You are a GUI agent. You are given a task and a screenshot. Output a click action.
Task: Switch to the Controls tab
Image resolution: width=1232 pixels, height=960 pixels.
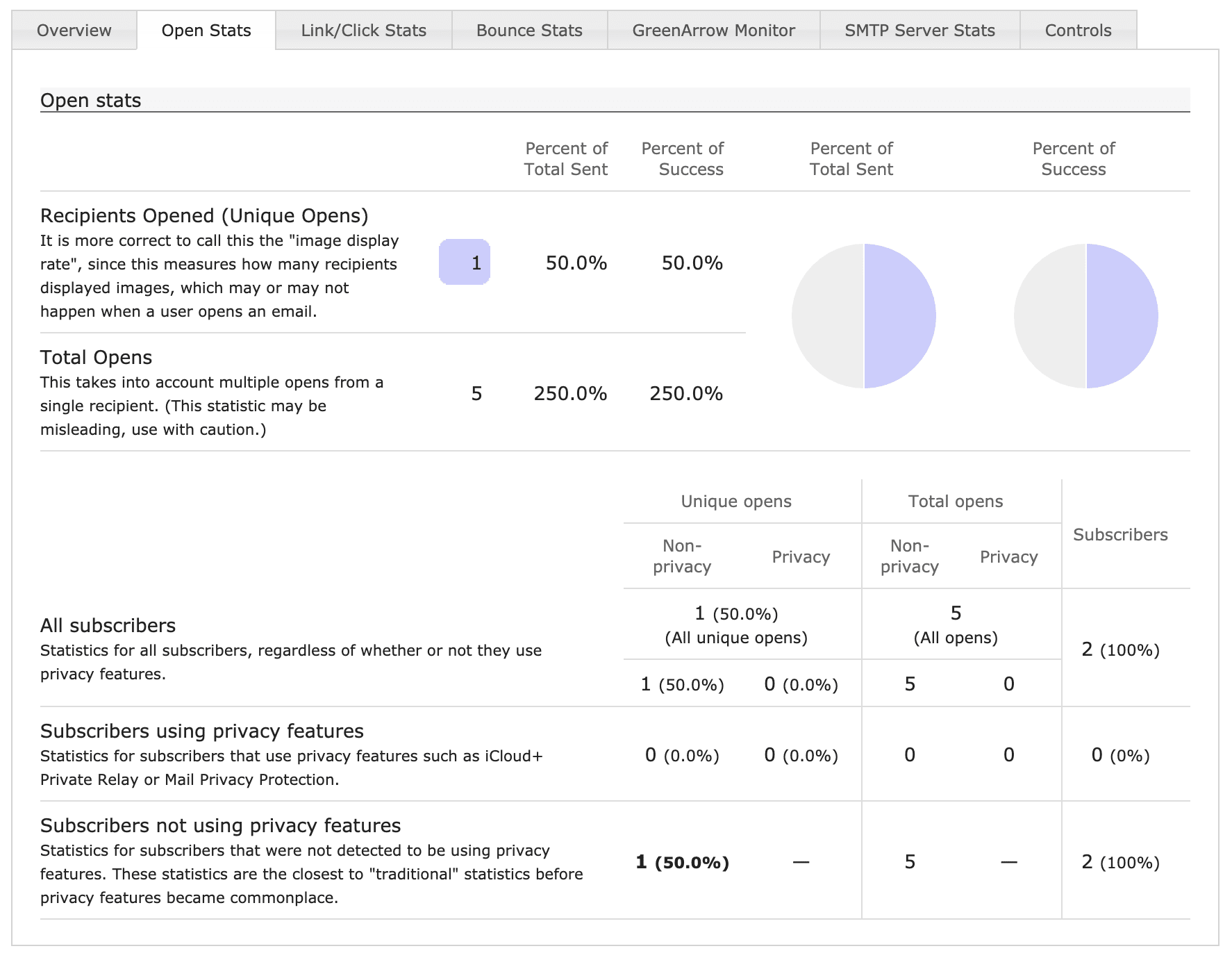pyautogui.click(x=1078, y=31)
